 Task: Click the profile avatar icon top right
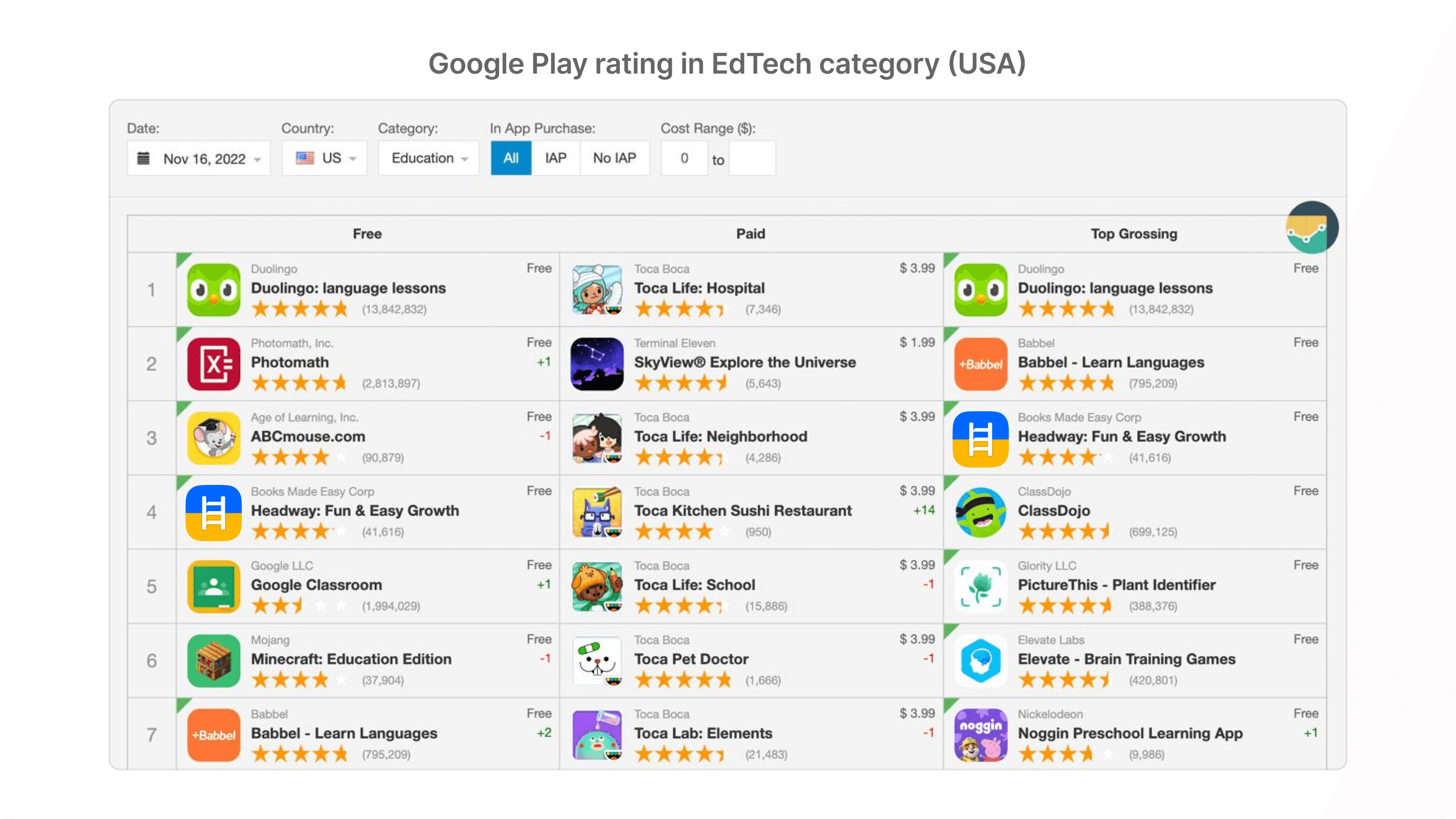coord(1311,228)
